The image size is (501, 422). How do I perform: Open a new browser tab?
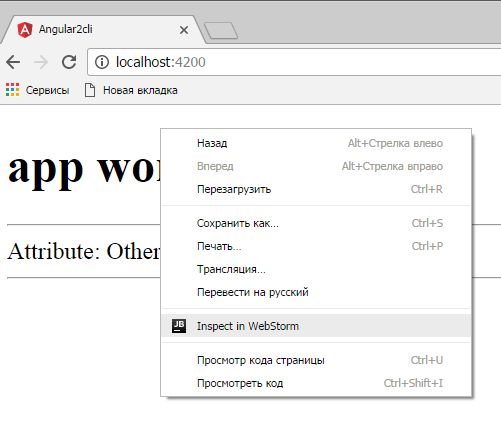pyautogui.click(x=220, y=31)
